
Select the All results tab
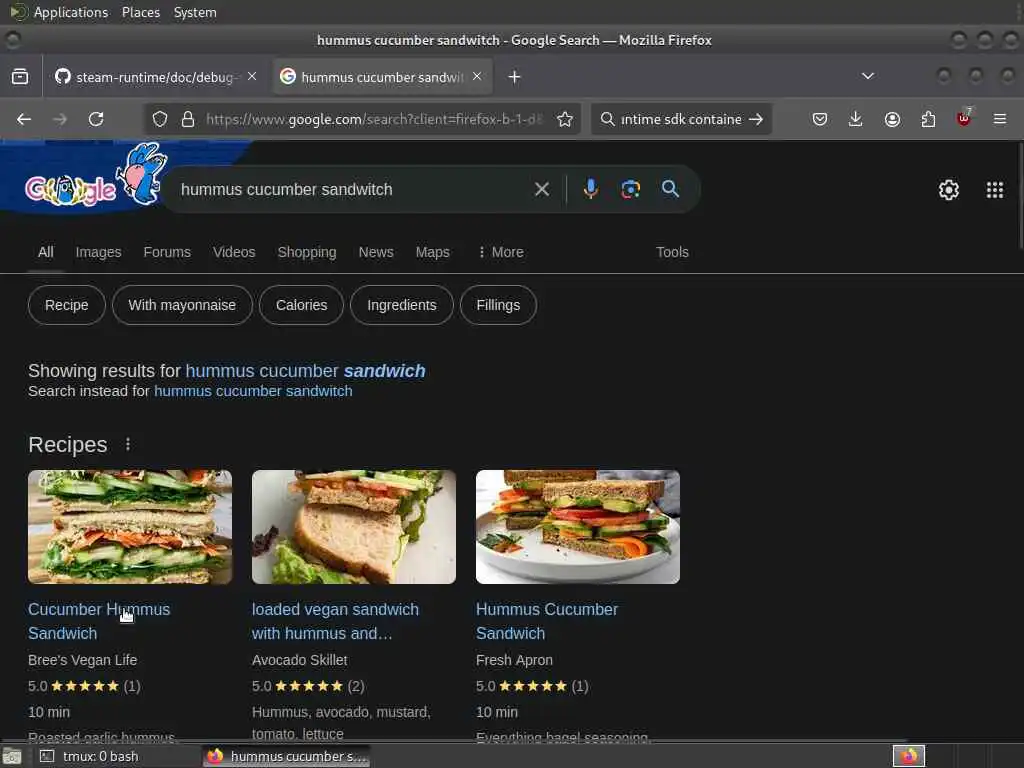point(46,252)
